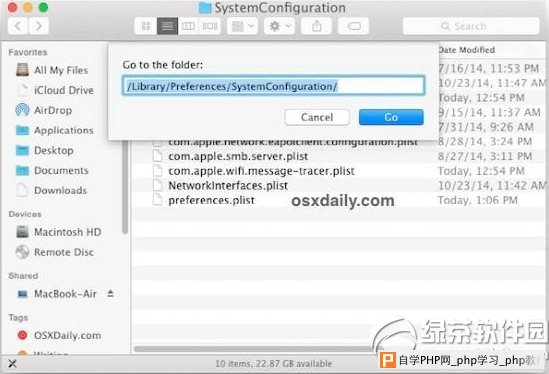Click the Desktop folder icon in sidebar
Screen dimensions: 549x374
[x=22, y=151]
